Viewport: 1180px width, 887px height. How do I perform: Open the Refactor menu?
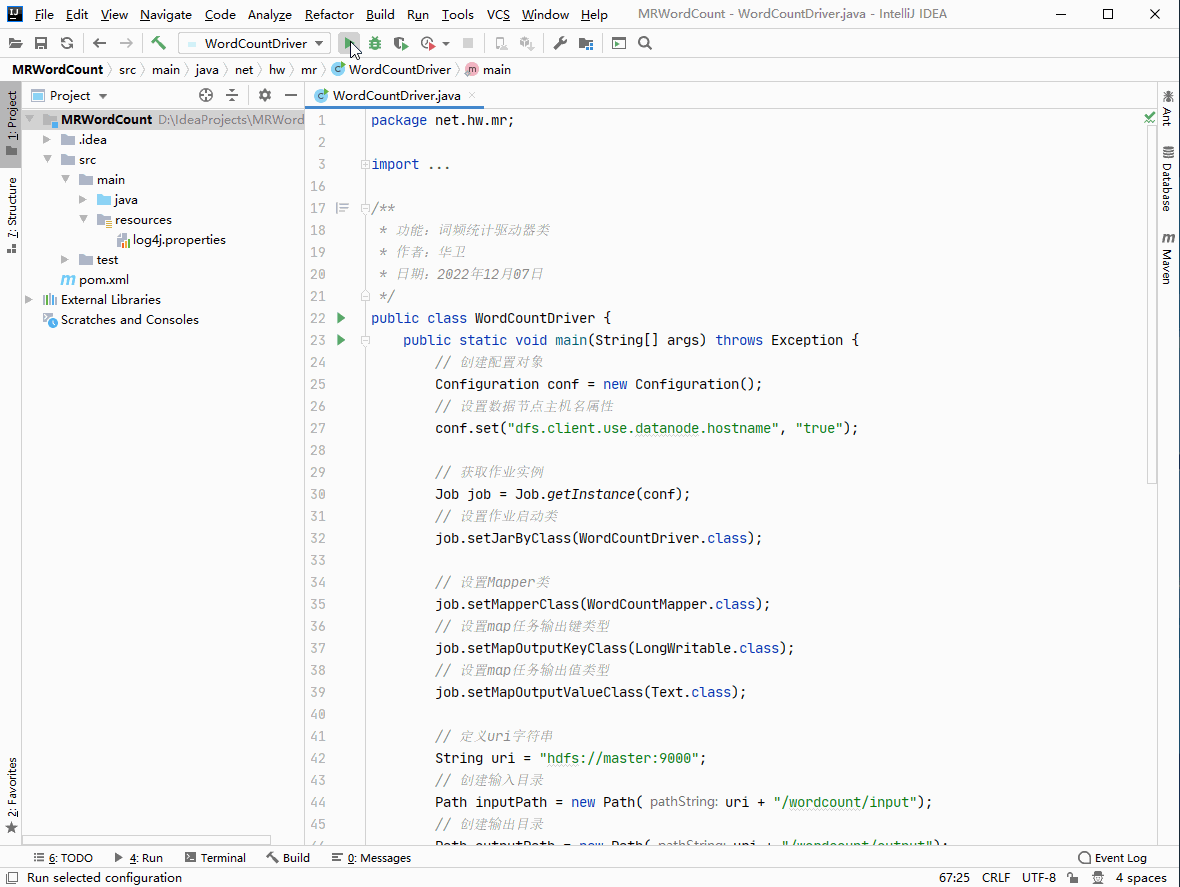[329, 14]
